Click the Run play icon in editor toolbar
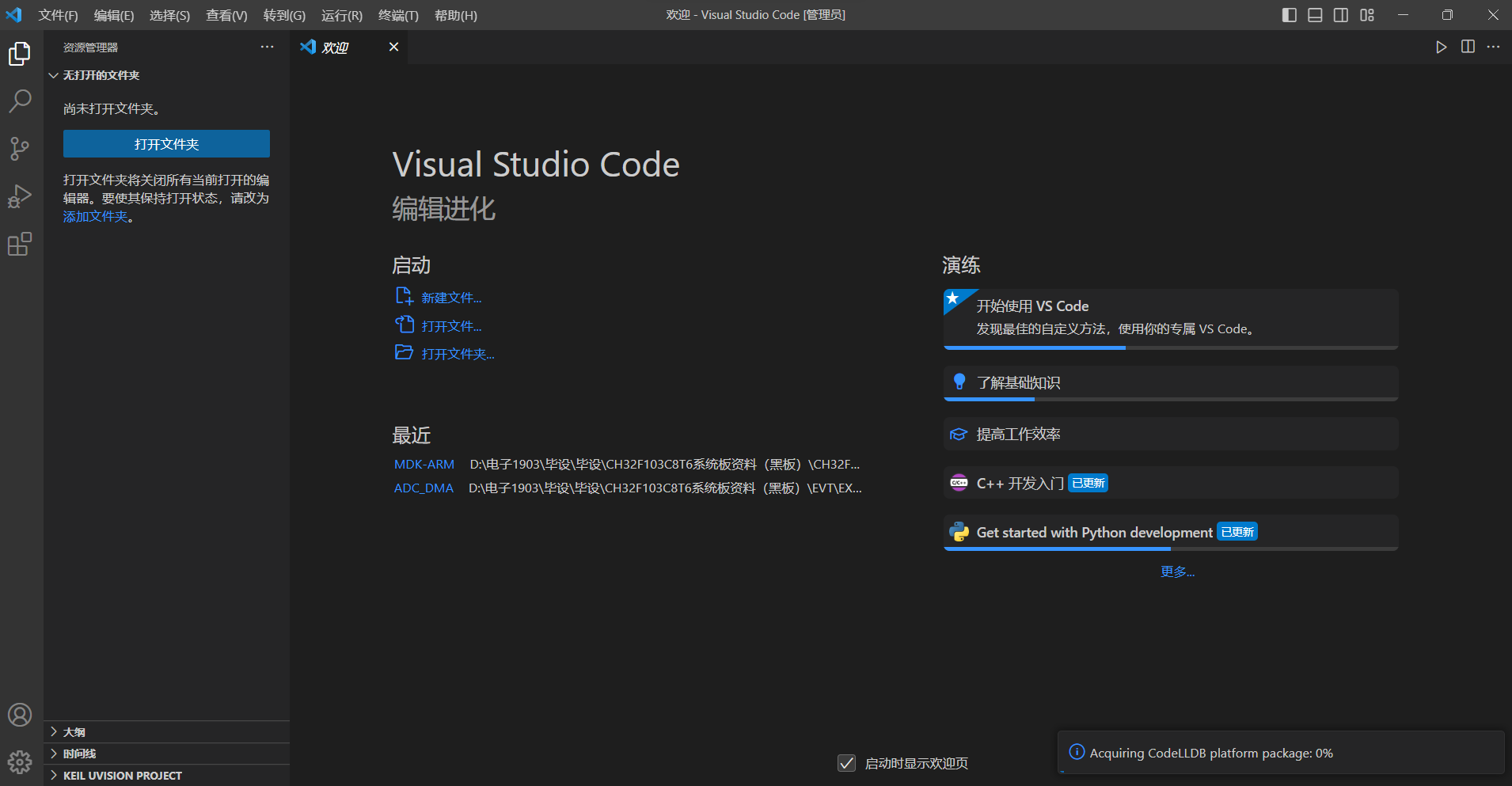This screenshot has width=1512, height=786. 1442,47
